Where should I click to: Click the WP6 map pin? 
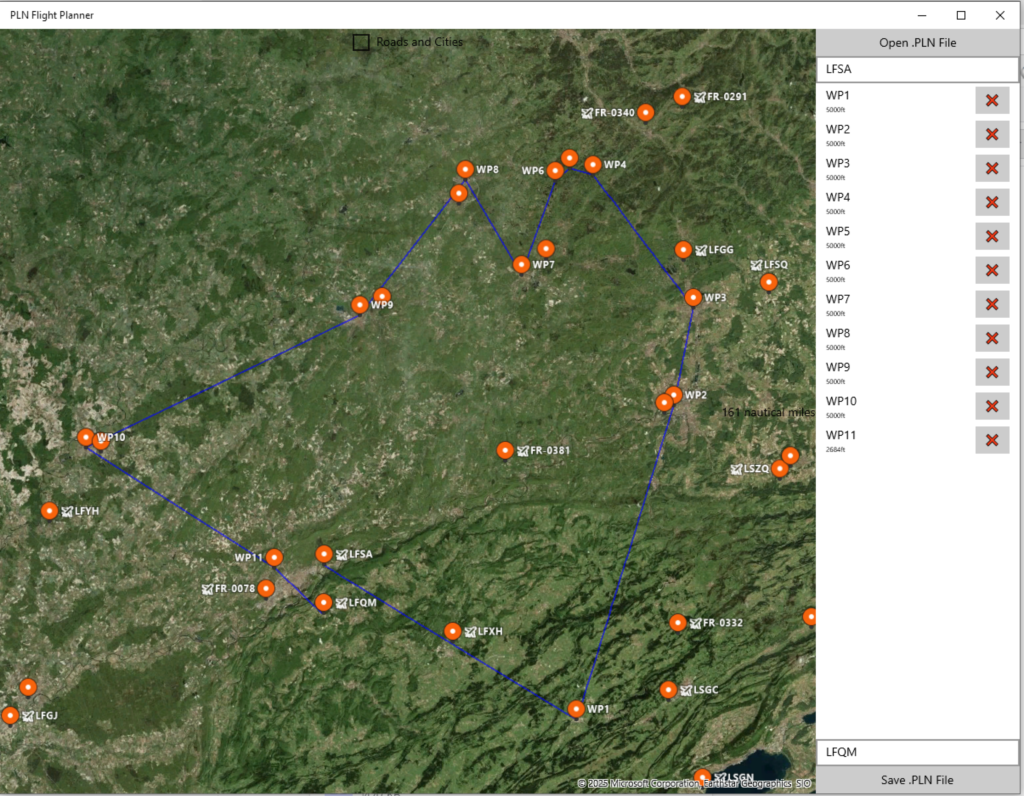(x=555, y=171)
